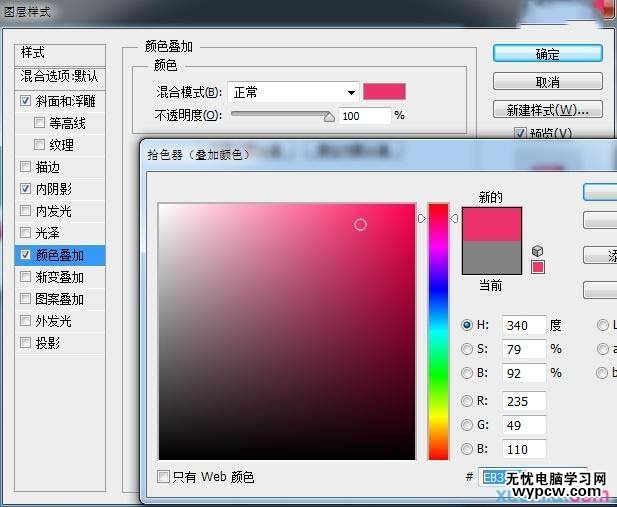Click overlay color swatch next to blend mode
617x507 pixels.
[x=384, y=91]
